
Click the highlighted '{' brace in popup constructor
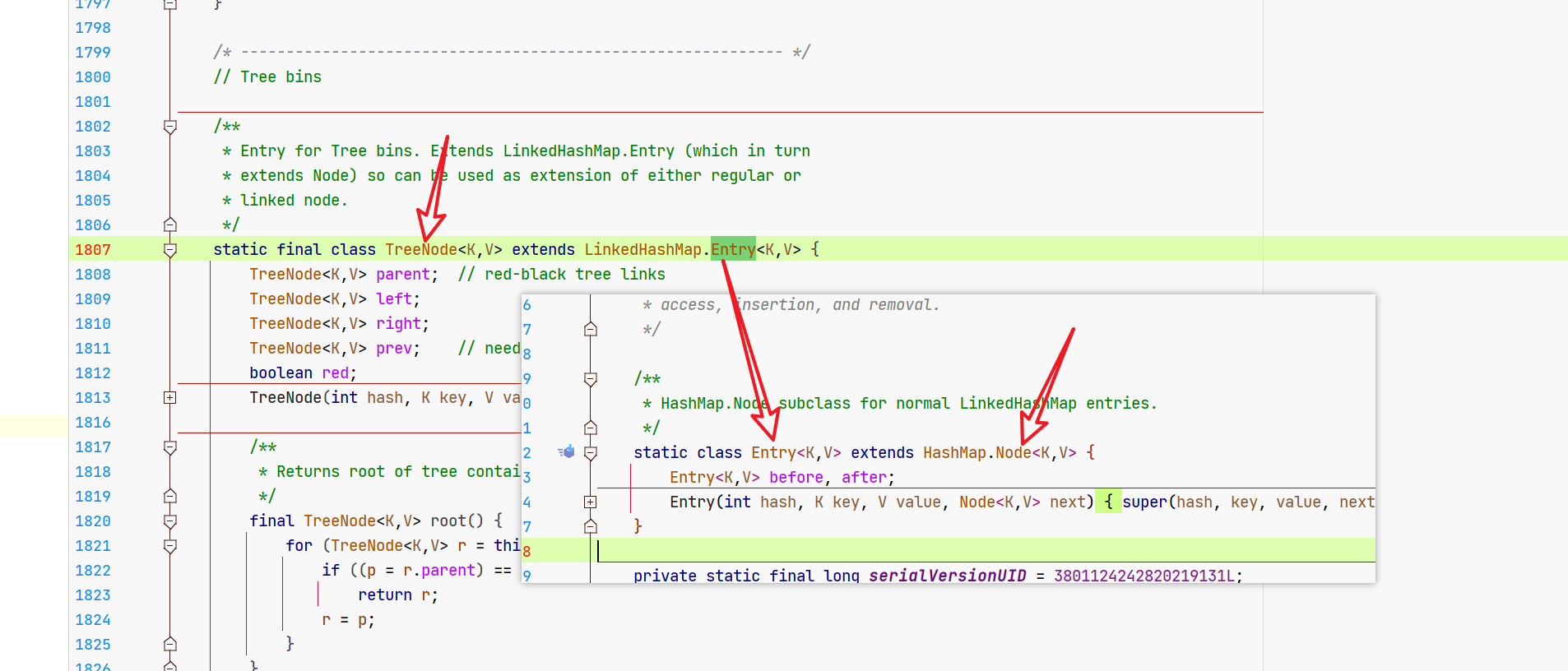point(1108,502)
